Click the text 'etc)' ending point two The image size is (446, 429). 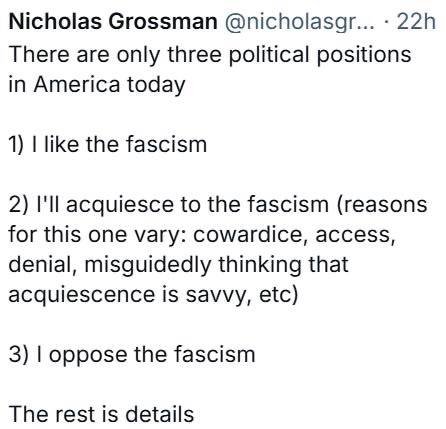278,295
